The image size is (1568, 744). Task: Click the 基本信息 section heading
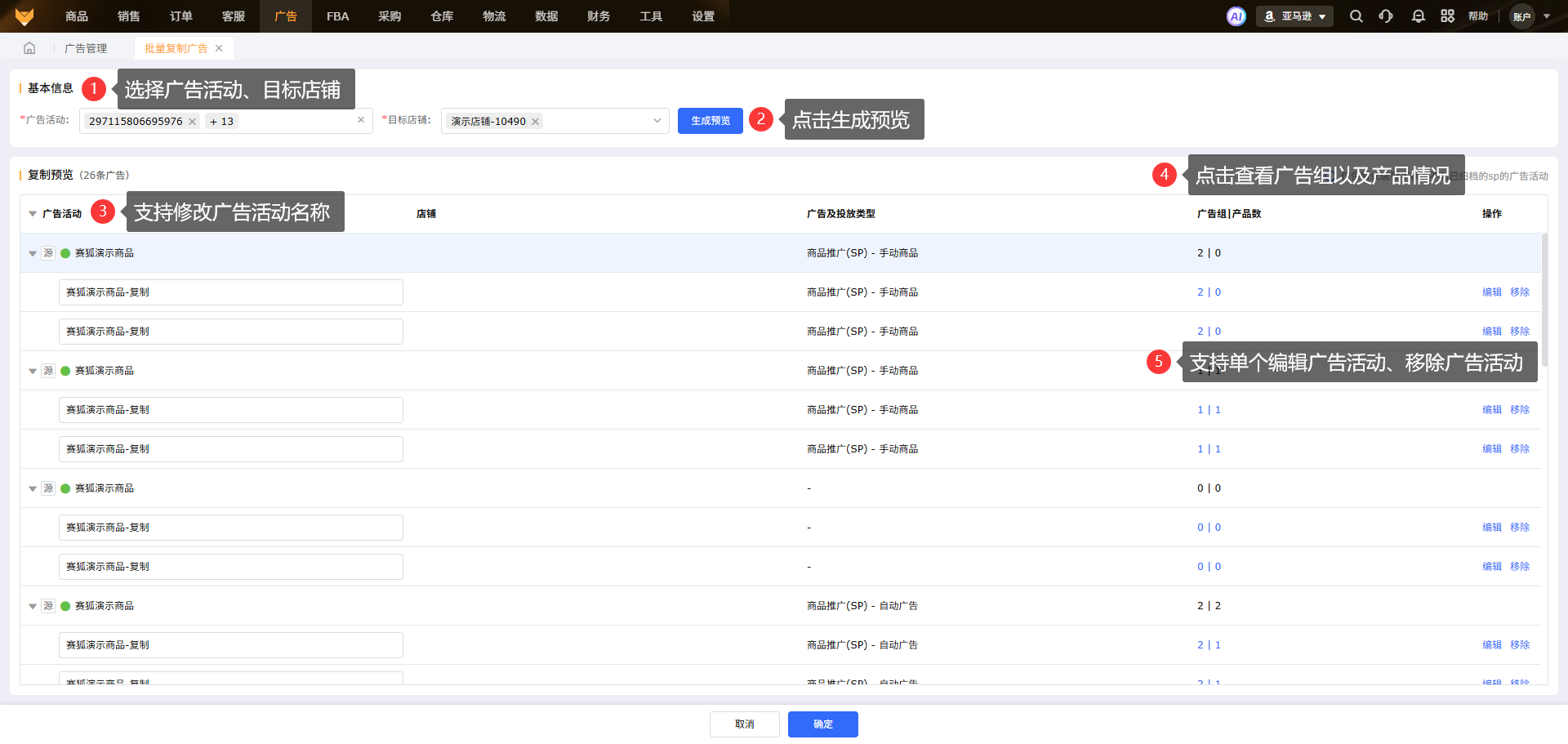click(51, 88)
